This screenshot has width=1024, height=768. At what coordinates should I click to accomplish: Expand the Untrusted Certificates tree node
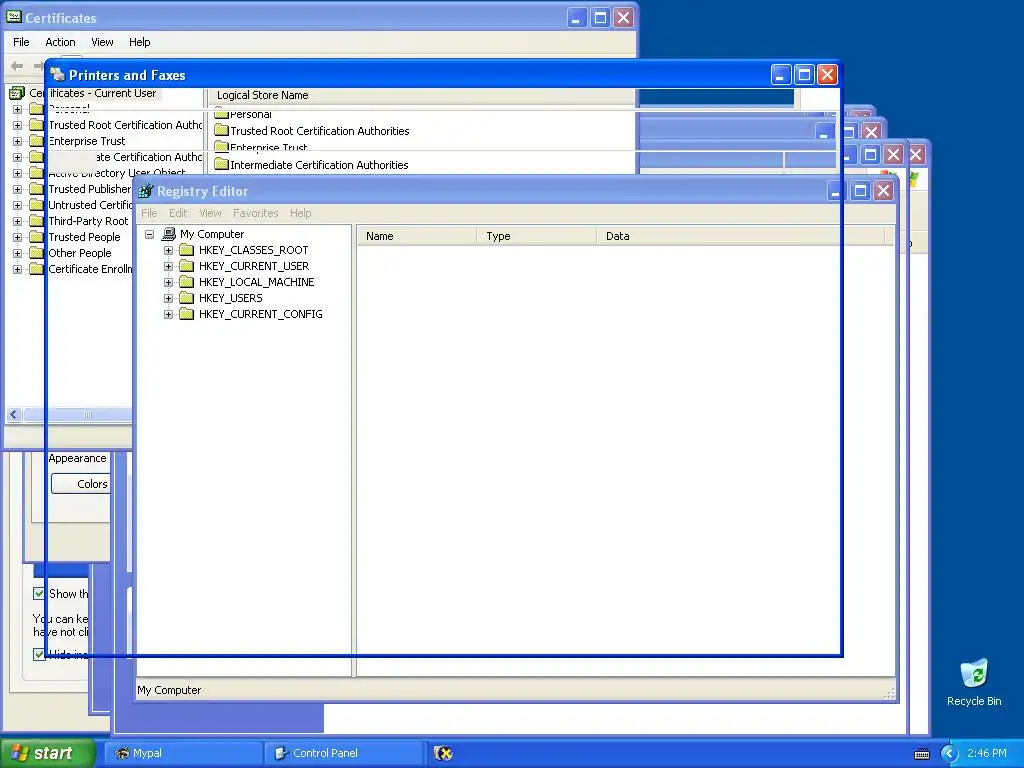pos(18,205)
